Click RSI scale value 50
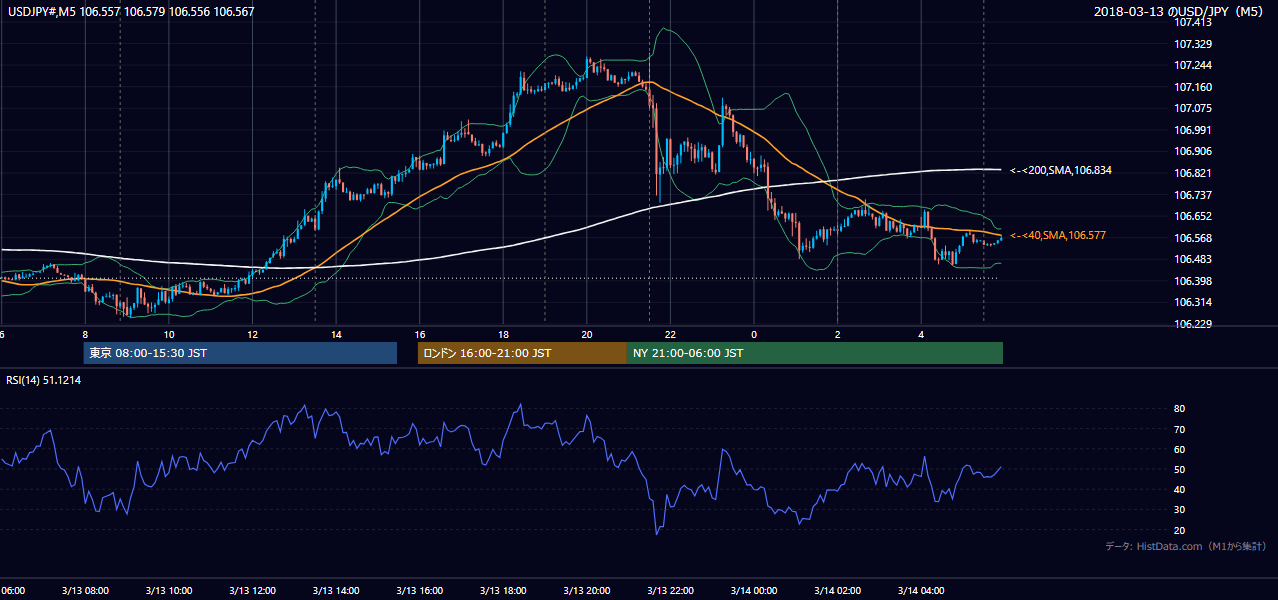1278x600 pixels. point(1179,469)
